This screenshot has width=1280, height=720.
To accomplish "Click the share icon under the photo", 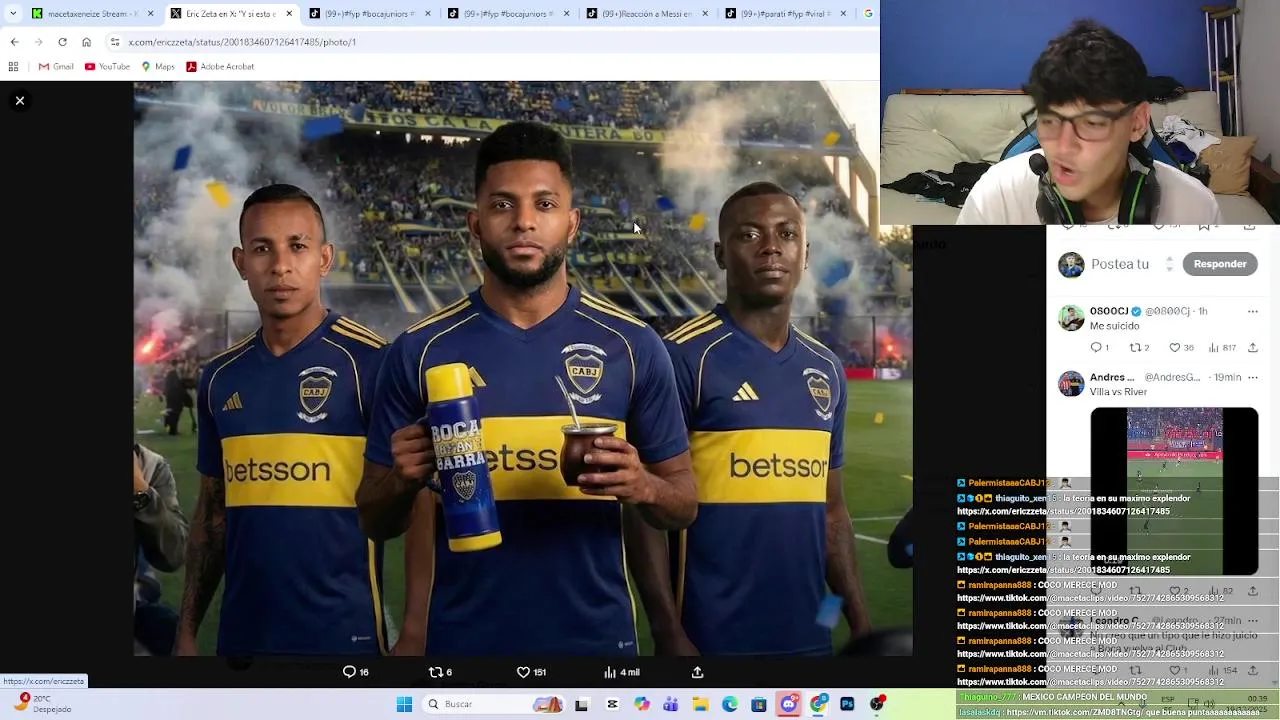I will [x=697, y=672].
